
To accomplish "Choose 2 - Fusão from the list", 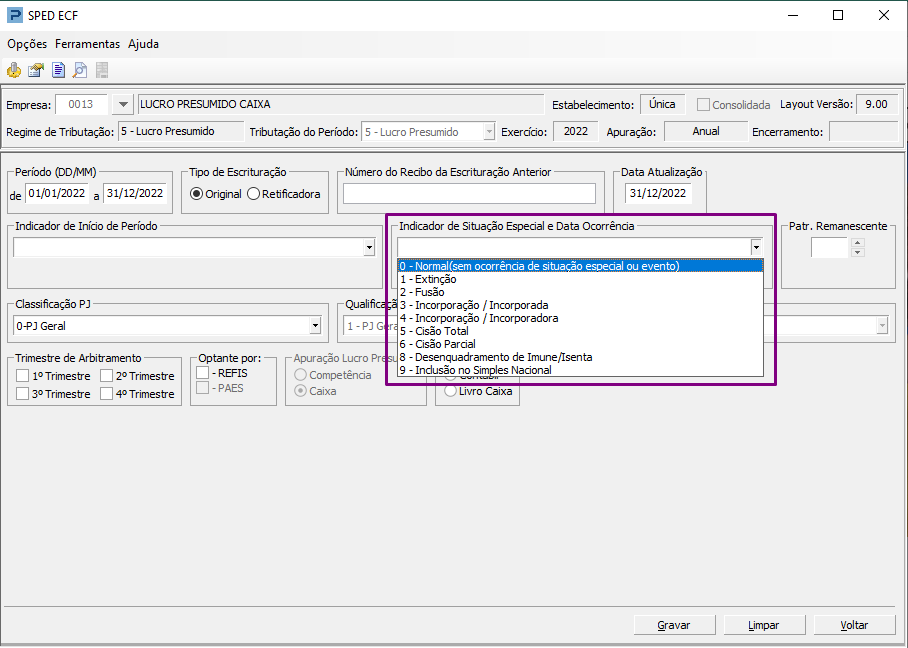I will [580, 292].
